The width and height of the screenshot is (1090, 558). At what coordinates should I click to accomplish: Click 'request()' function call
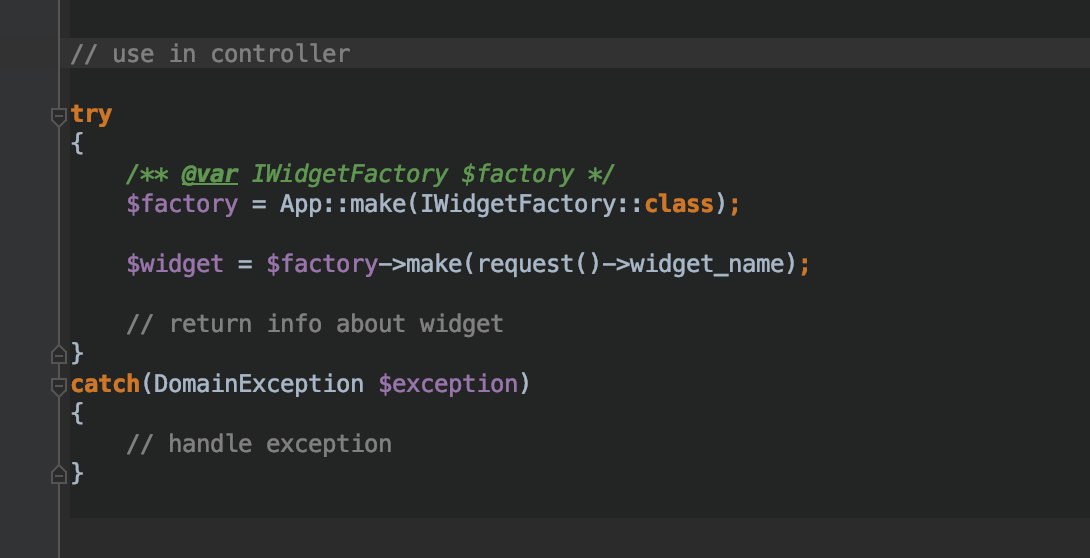(x=539, y=264)
